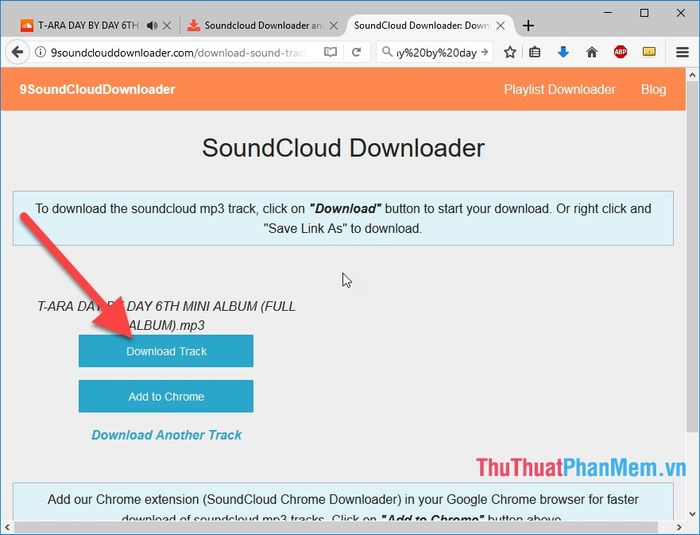
Task: Go back using browser back arrow
Action: click(x=17, y=52)
